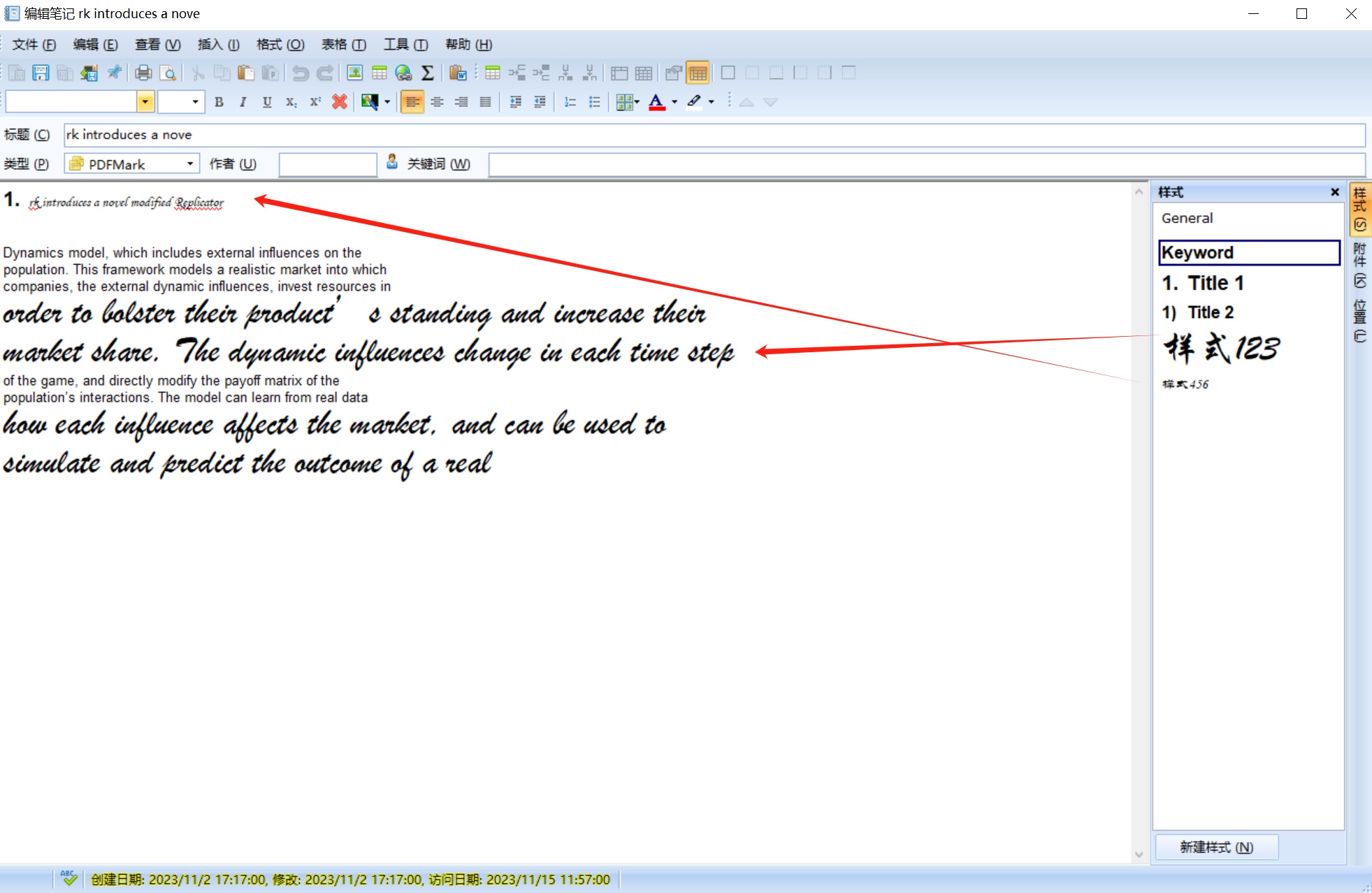Click the 新建样式 (N) button
This screenshot has width=1372, height=893.
[x=1217, y=848]
